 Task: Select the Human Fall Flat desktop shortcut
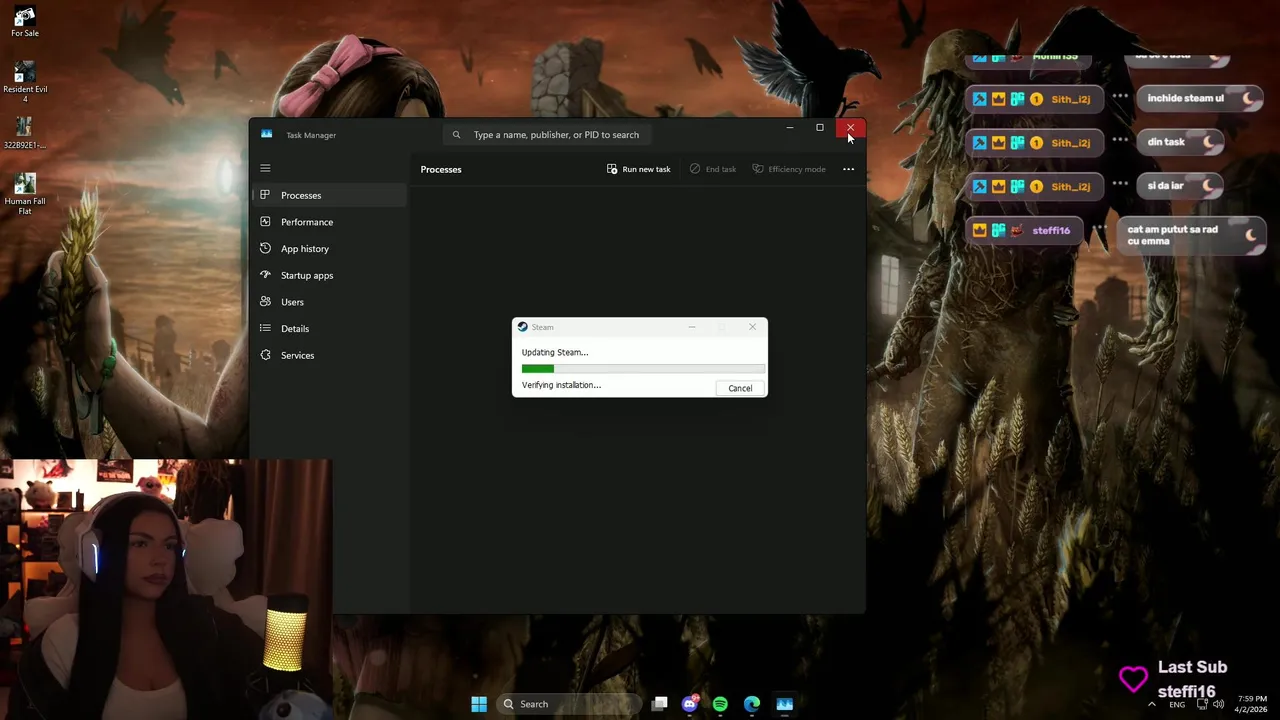[x=25, y=194]
